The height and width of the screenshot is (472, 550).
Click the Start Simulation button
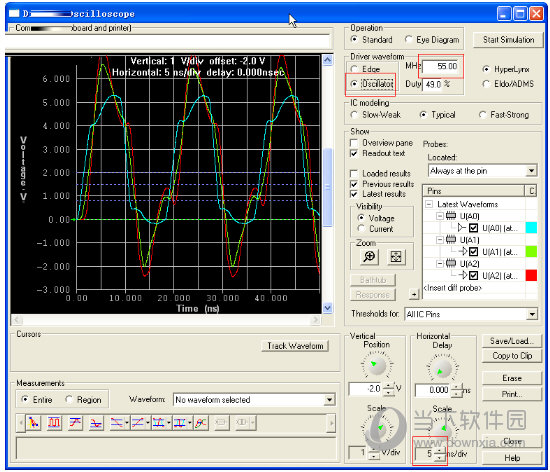[x=508, y=40]
